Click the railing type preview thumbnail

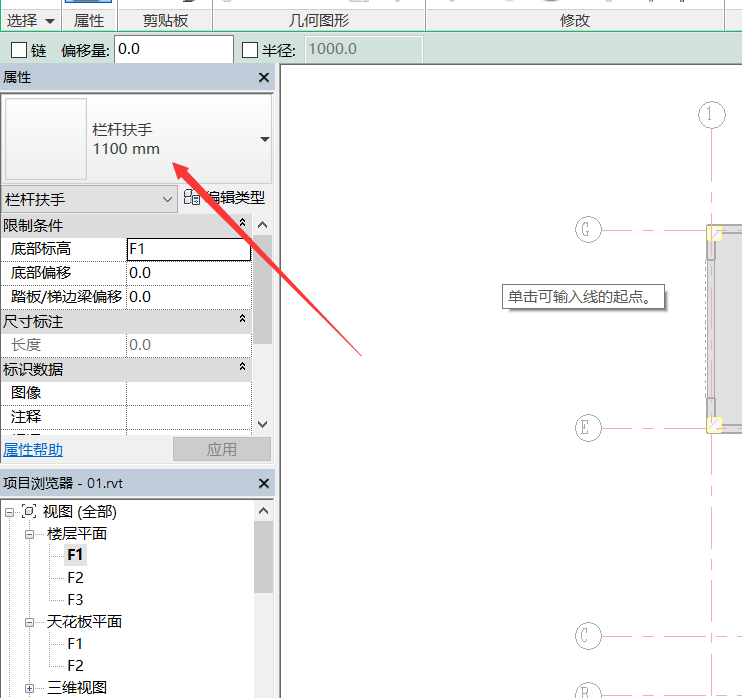46,139
